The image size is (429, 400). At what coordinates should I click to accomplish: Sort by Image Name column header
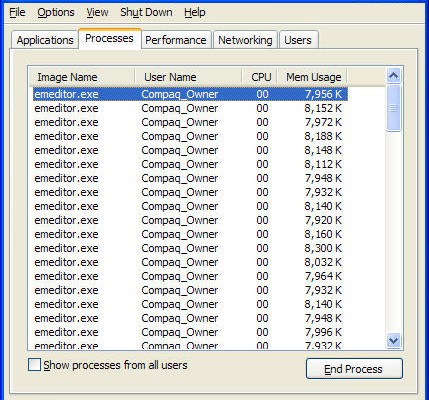click(x=82, y=77)
